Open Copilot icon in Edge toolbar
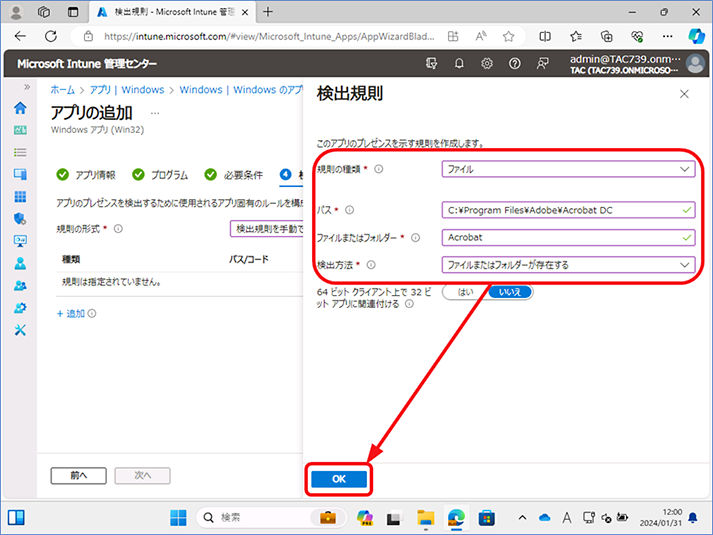 [696, 36]
